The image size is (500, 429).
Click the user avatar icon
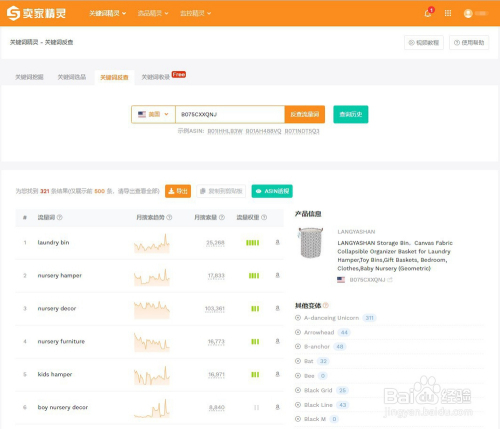pyautogui.click(x=468, y=13)
